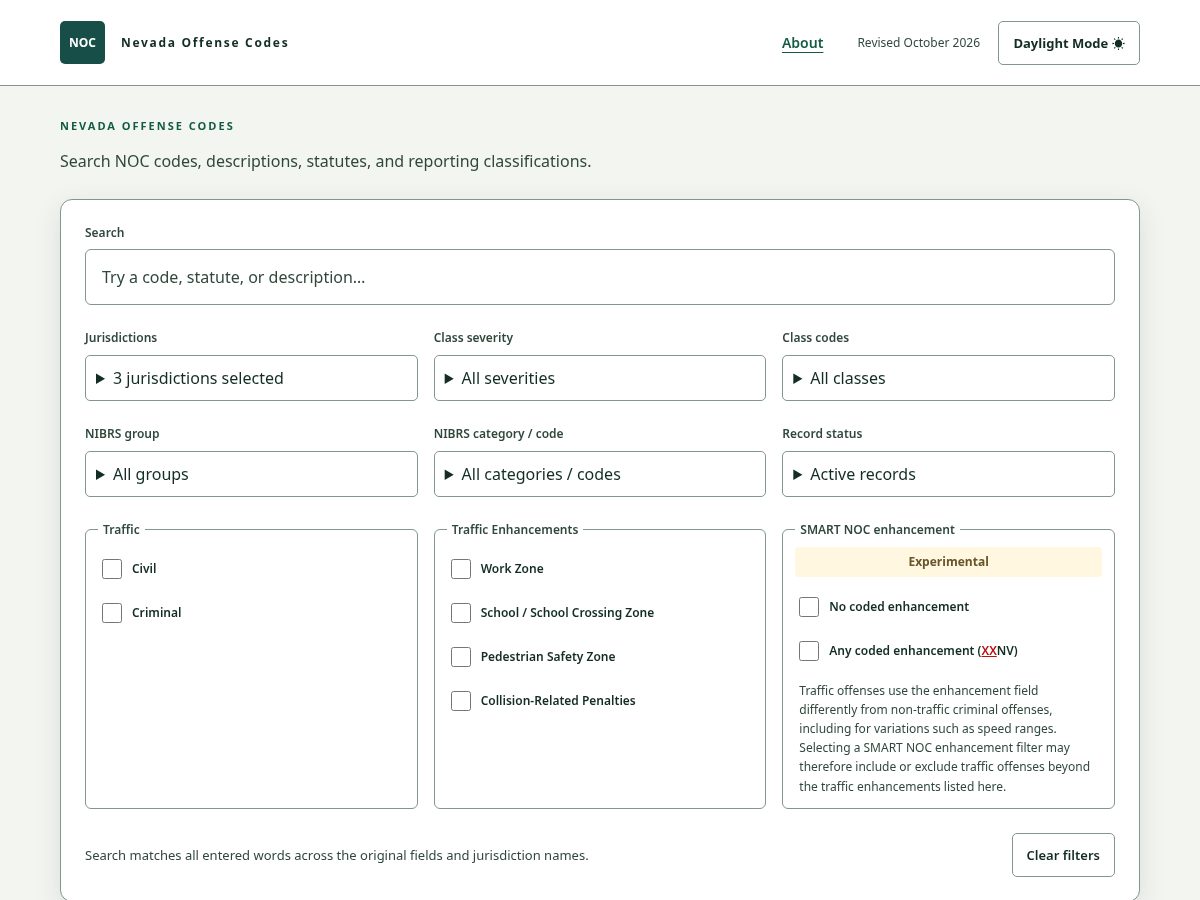The width and height of the screenshot is (1200, 900).
Task: Toggle Daylight Mode button
Action: pos(1068,43)
